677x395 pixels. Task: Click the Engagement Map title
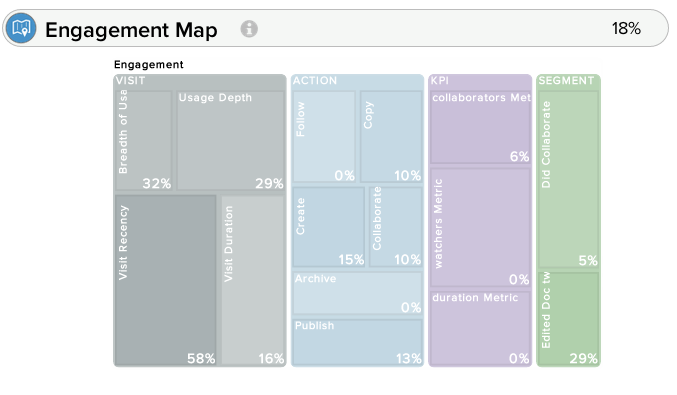point(131,30)
